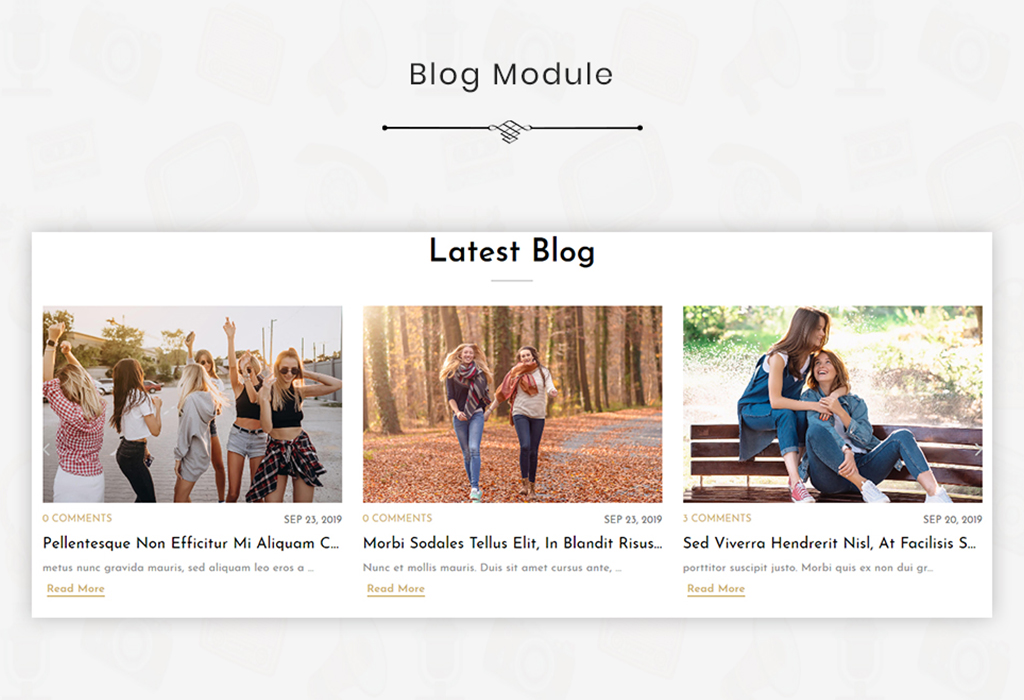View 0 Comments on the Morbi Sodales post

(x=397, y=518)
